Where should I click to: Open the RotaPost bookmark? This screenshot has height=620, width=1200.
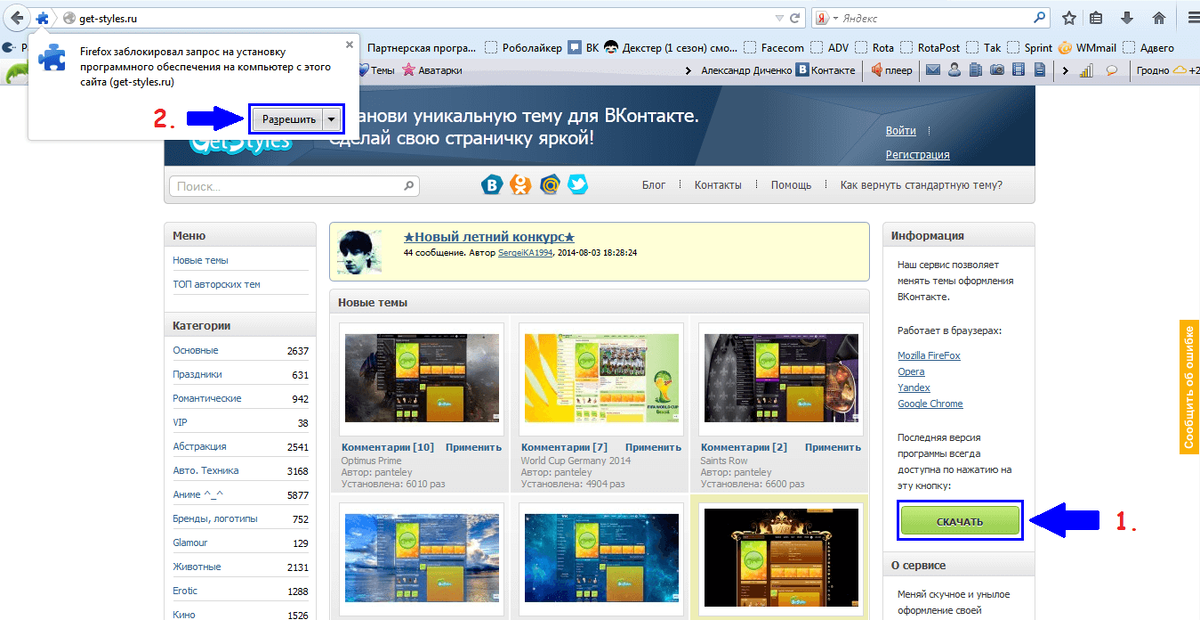tap(930, 47)
